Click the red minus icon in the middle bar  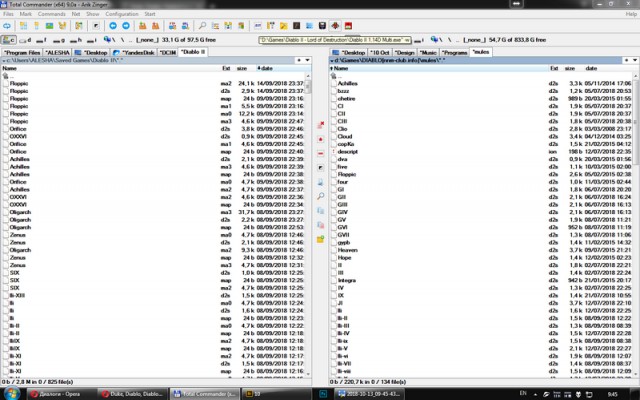pyautogui.click(x=320, y=153)
